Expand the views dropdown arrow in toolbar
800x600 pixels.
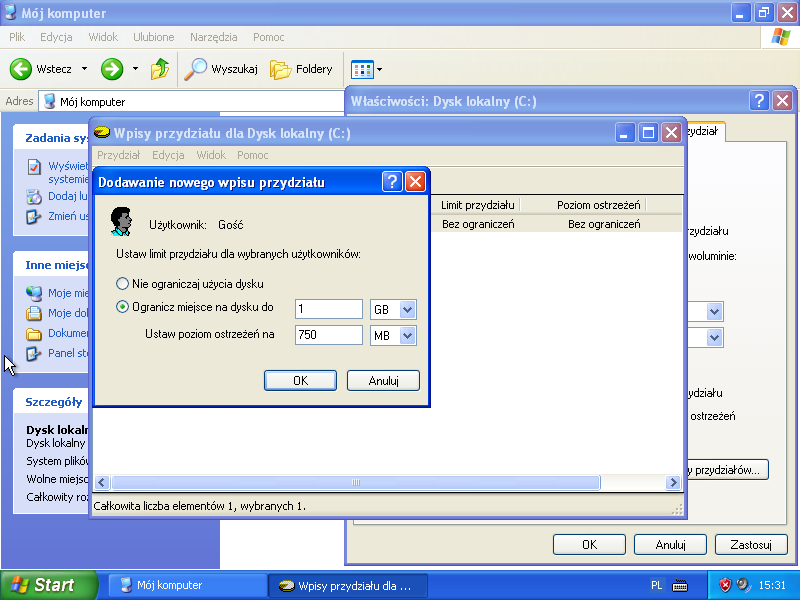pos(379,70)
